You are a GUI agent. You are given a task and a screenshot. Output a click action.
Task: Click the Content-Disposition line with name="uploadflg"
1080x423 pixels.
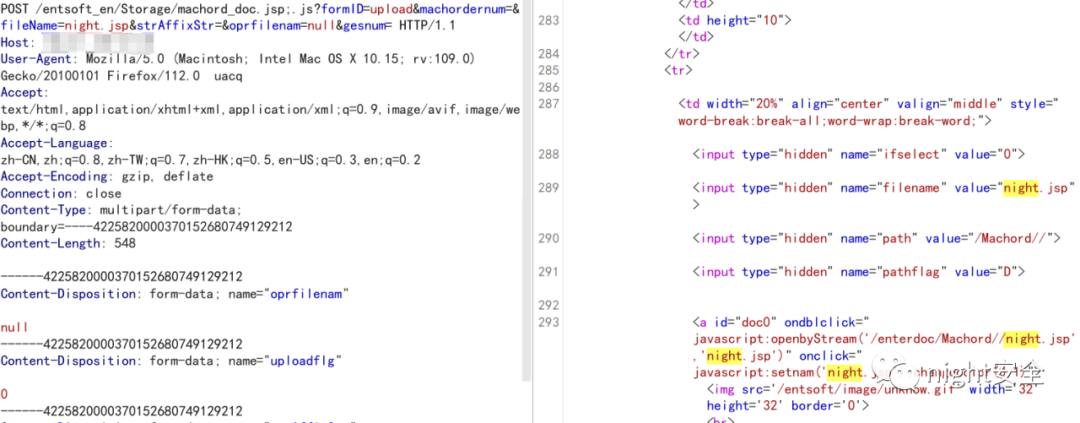click(171, 361)
